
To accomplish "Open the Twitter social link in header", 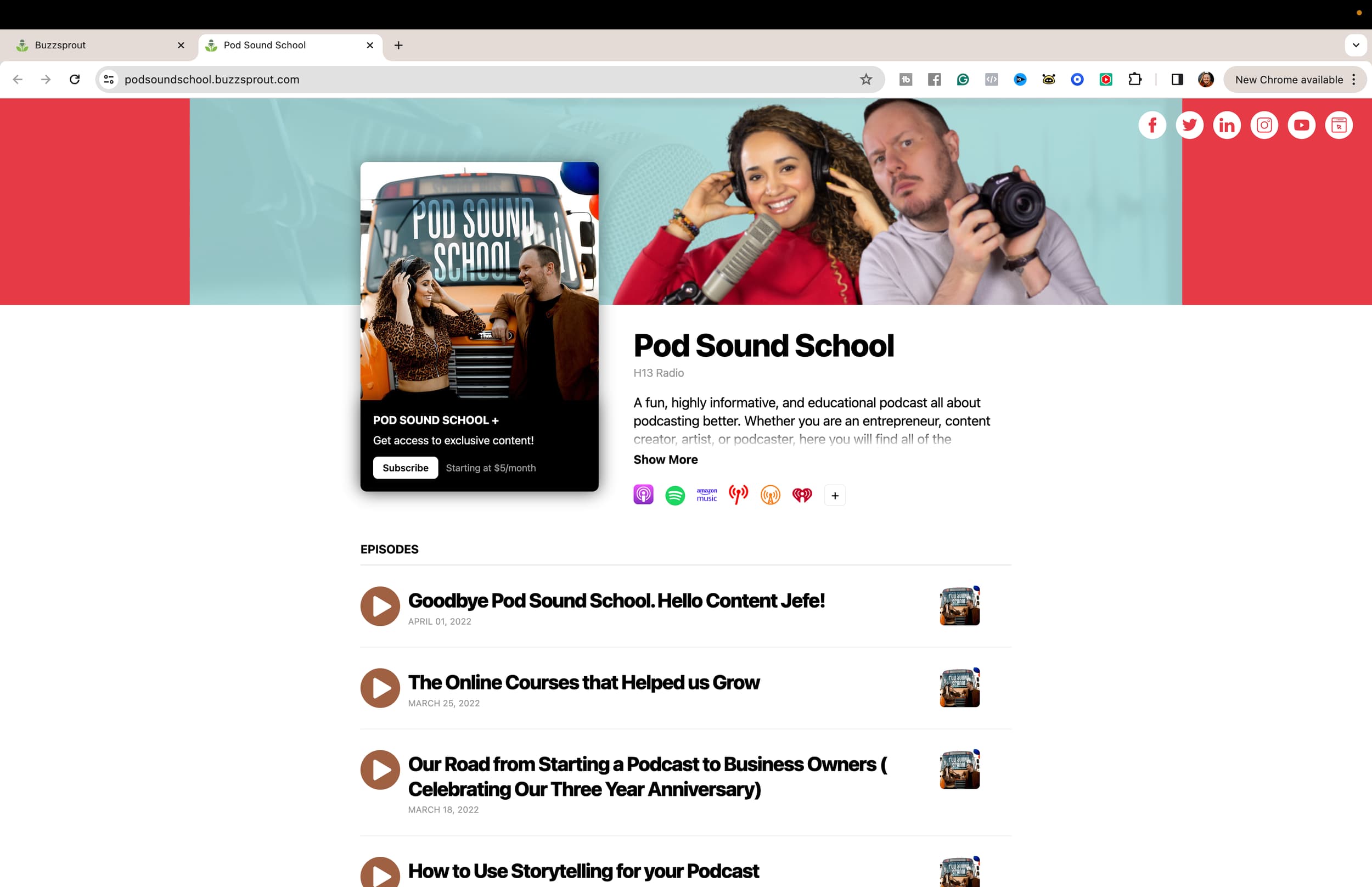I will (1189, 125).
